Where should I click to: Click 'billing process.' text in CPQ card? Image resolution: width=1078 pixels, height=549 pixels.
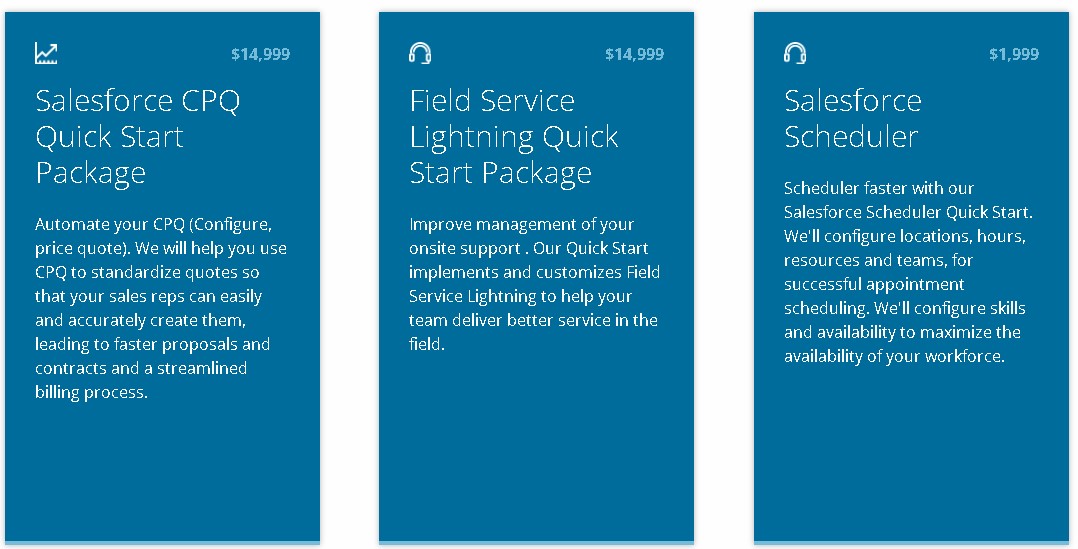coord(91,392)
